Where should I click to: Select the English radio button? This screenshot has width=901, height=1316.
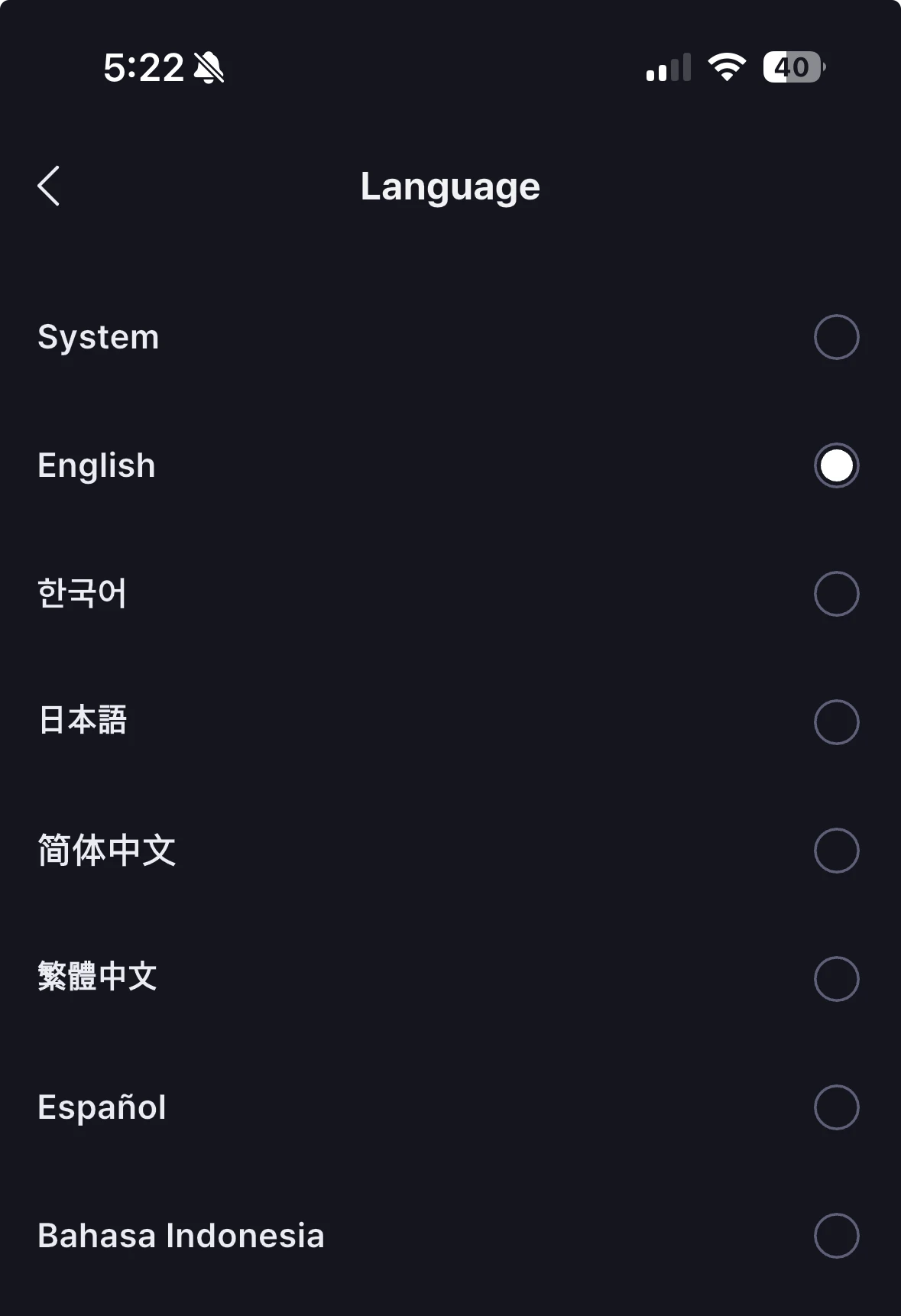point(836,465)
